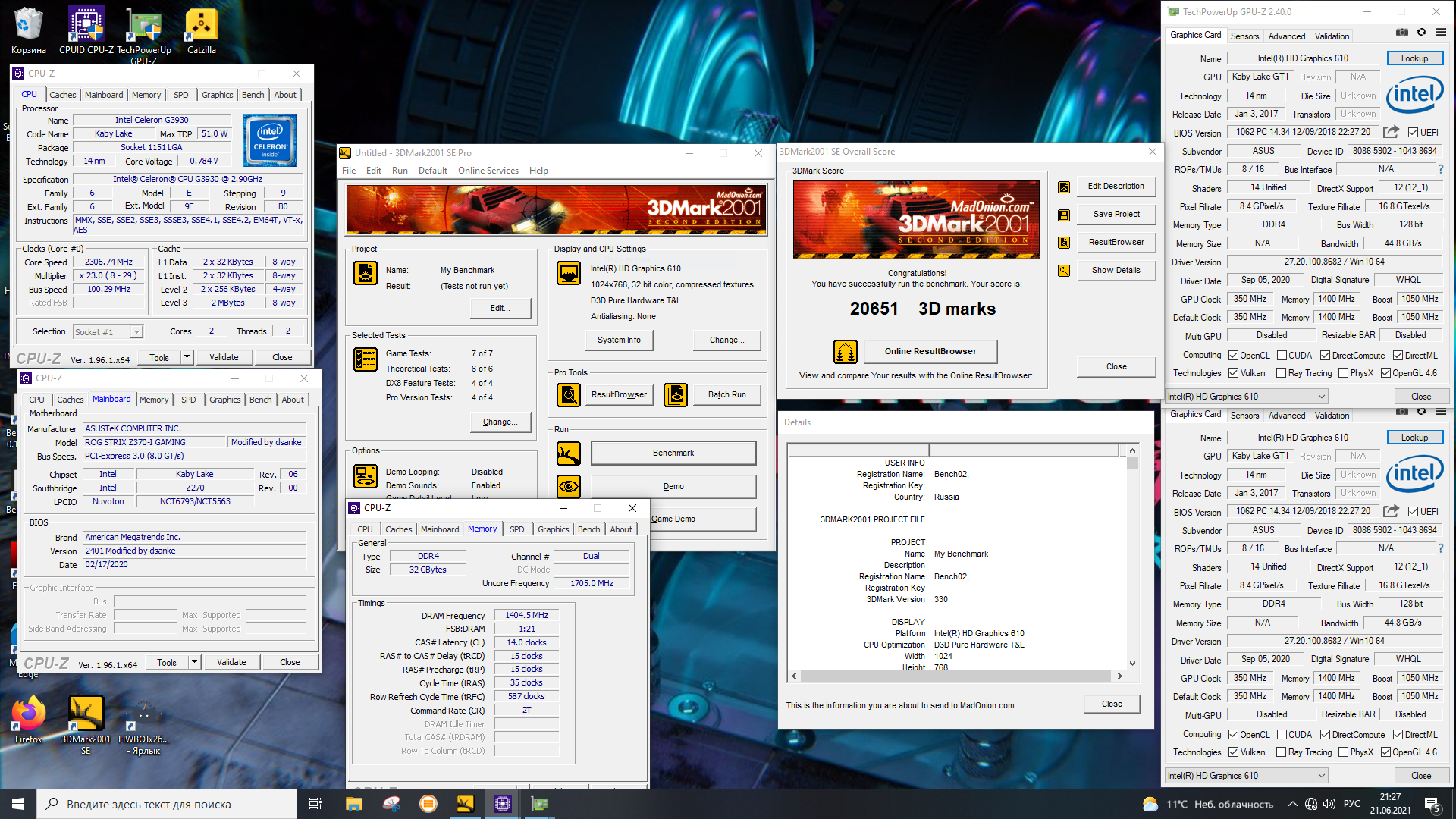1456x819 pixels.
Task: Open Snipping Tool from the taskbar
Action: click(x=391, y=804)
